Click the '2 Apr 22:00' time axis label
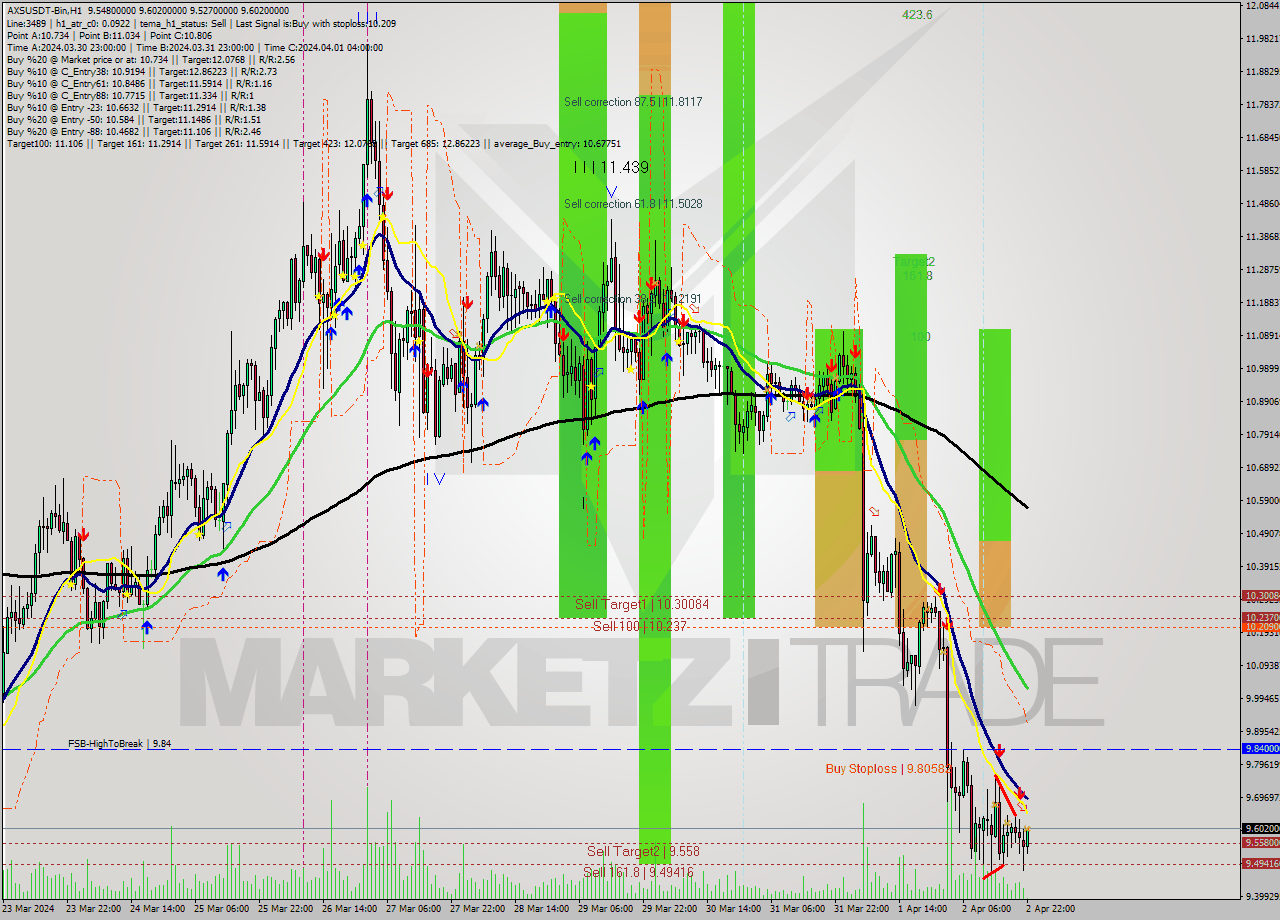 click(1050, 909)
